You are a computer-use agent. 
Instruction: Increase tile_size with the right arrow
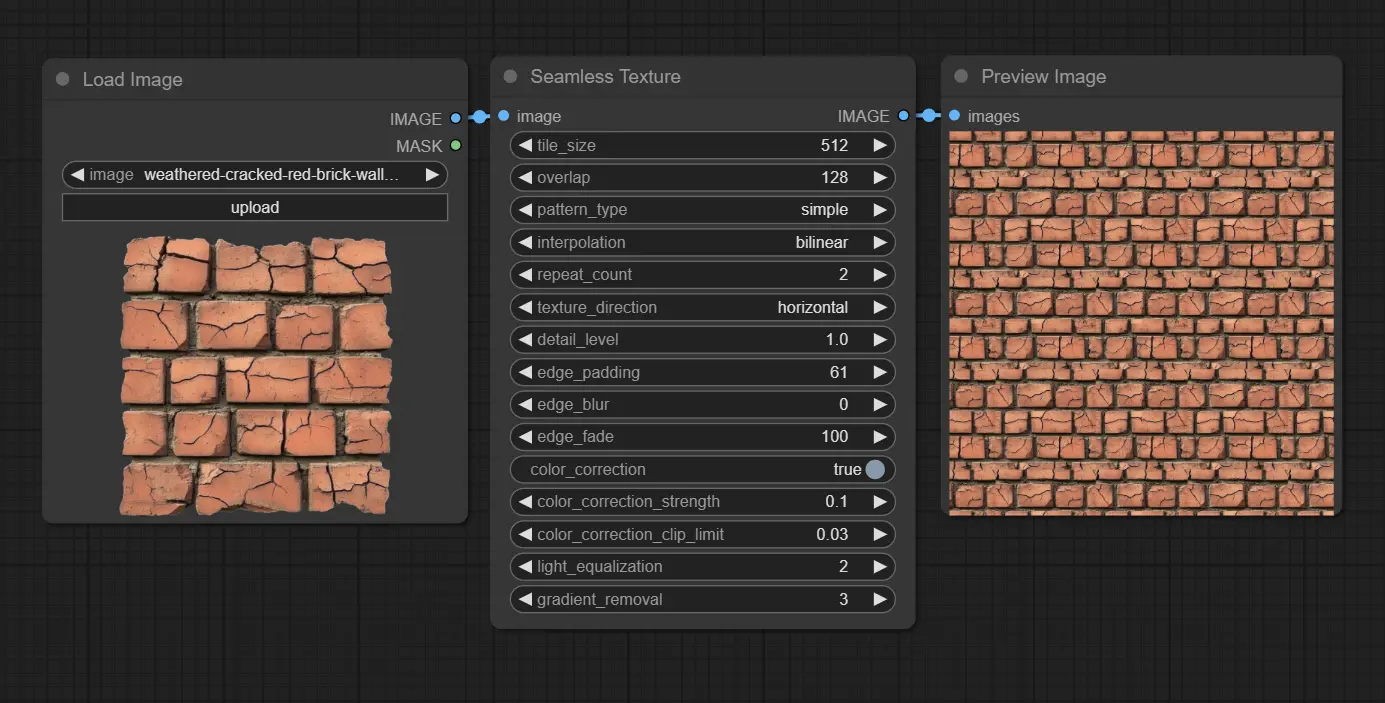click(x=879, y=145)
